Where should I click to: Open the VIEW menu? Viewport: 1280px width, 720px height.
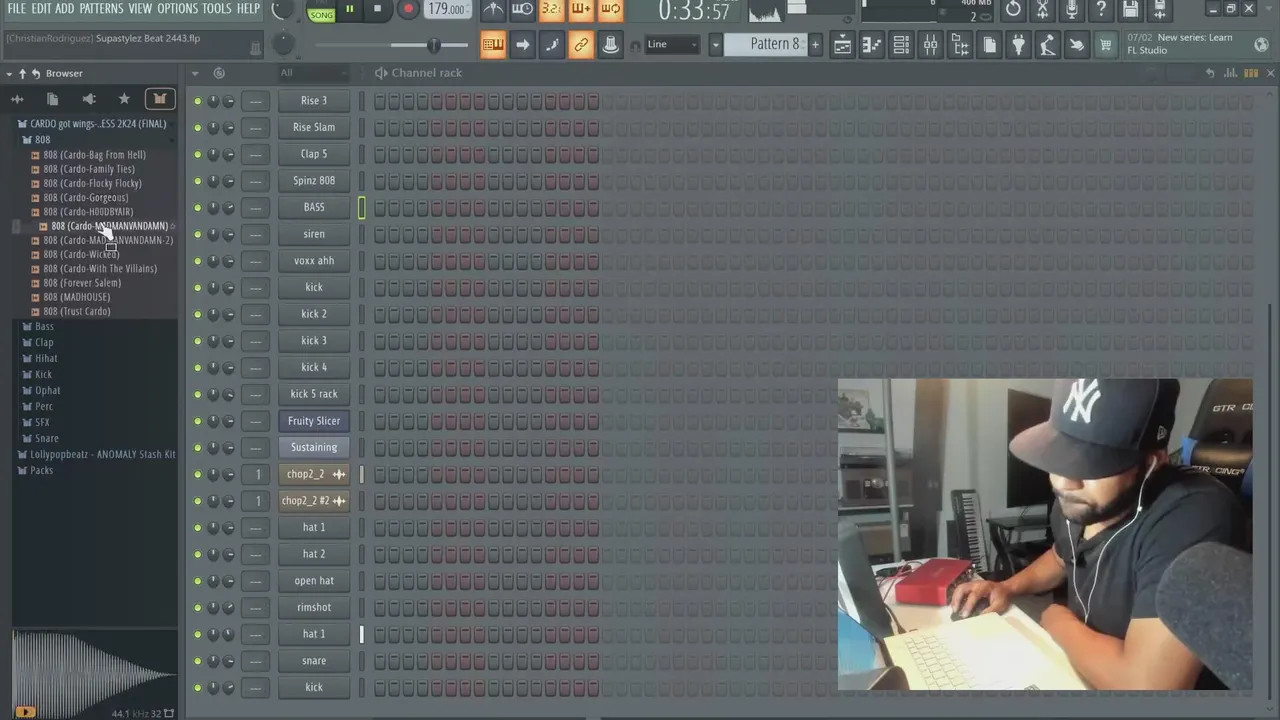(140, 9)
